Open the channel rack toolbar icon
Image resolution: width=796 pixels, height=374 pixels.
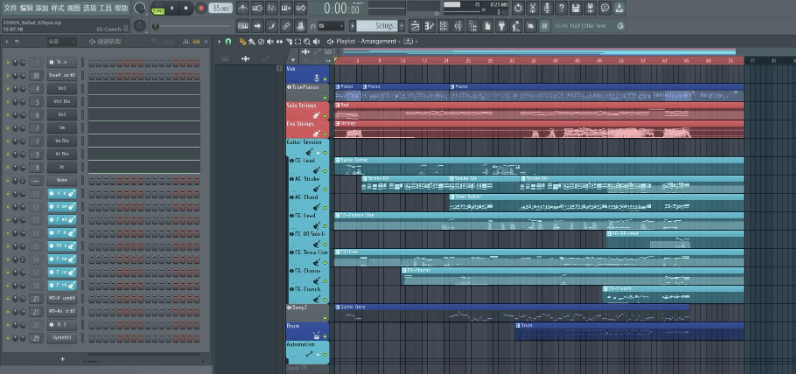point(444,25)
